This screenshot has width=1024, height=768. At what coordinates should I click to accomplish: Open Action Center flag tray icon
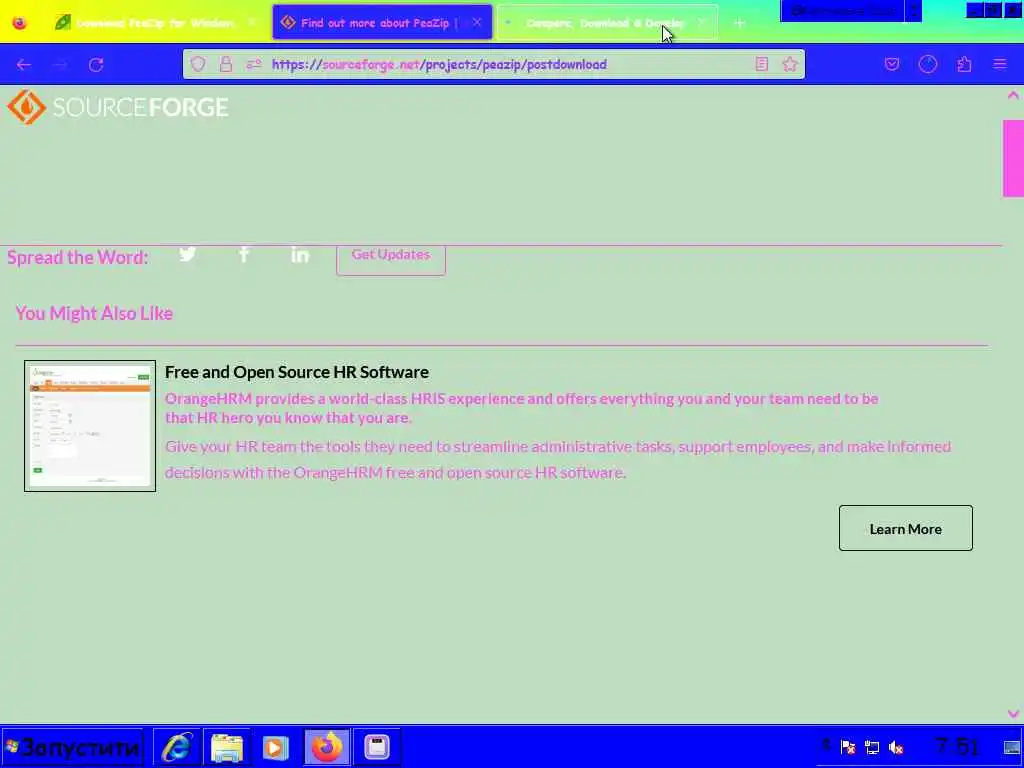pos(848,747)
